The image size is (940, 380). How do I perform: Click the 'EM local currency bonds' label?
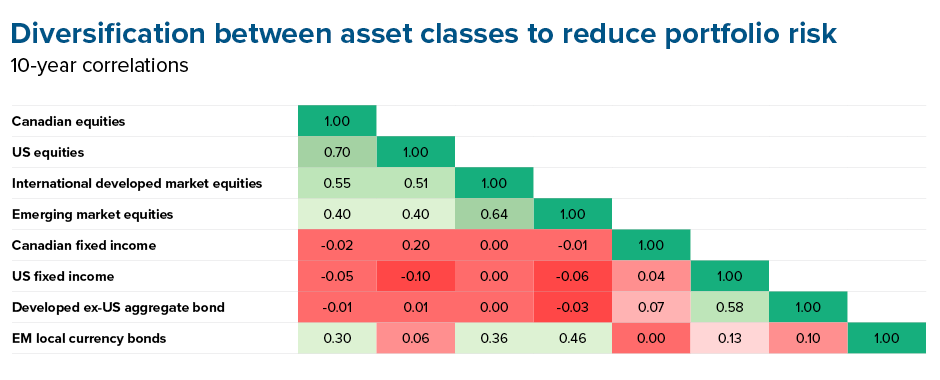(x=89, y=339)
